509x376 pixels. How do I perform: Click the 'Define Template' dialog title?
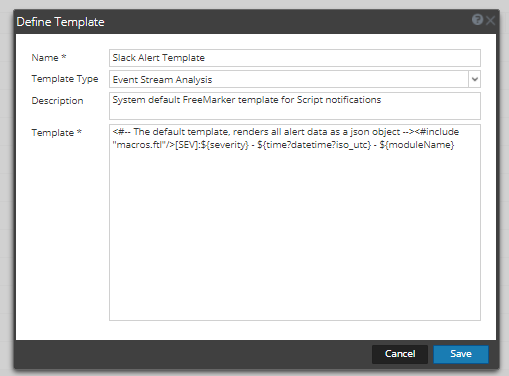(60, 22)
